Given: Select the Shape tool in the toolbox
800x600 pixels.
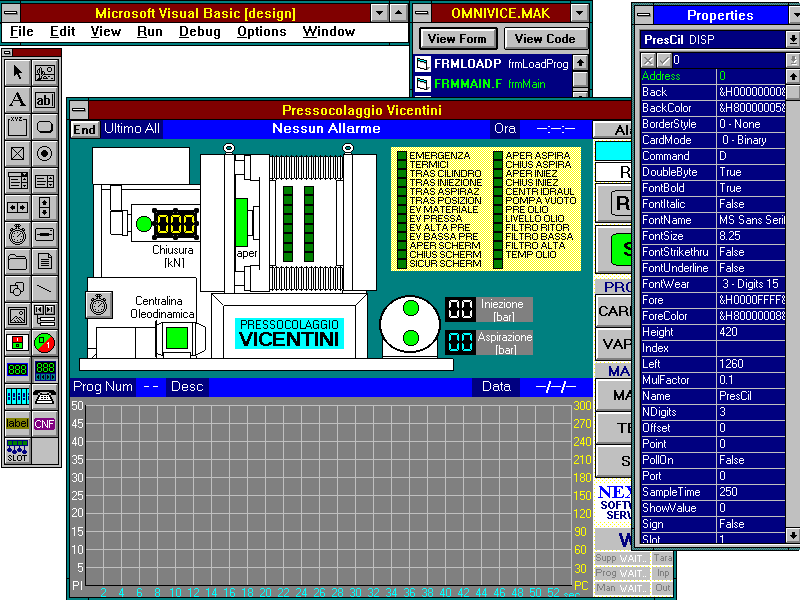Looking at the screenshot, I should [x=17, y=289].
